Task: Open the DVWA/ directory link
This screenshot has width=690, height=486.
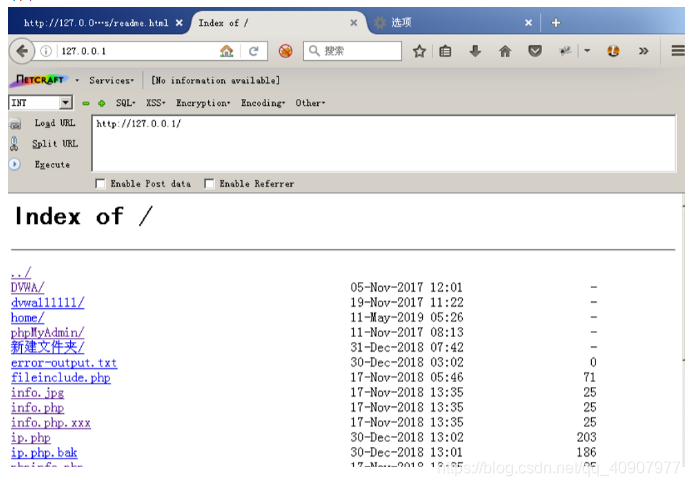Action: tap(27, 287)
